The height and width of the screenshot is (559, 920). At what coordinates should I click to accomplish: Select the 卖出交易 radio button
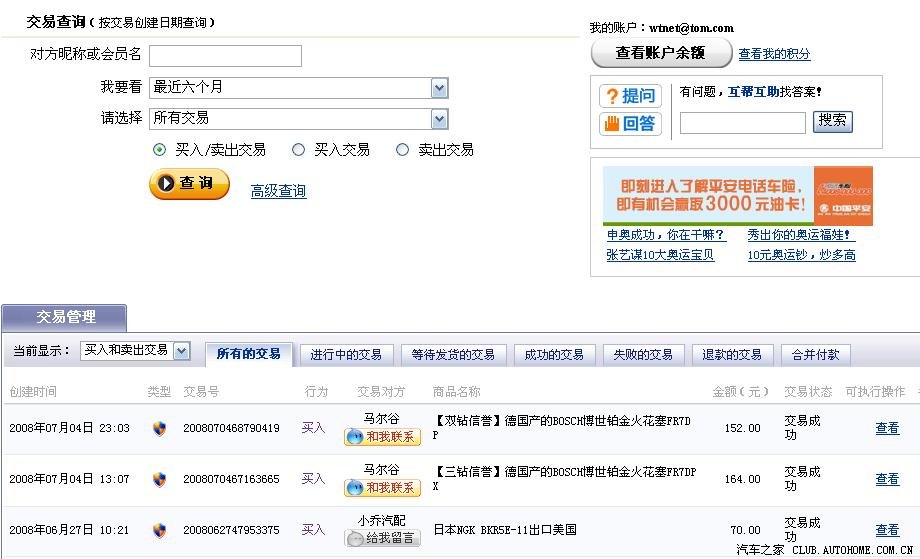pos(402,150)
